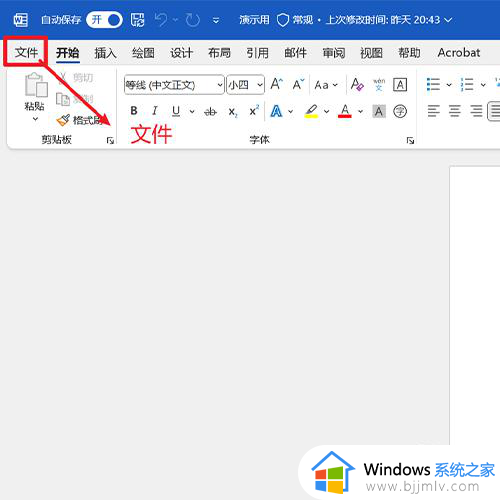Open the 审阅 (Review) tab

pos(334,53)
